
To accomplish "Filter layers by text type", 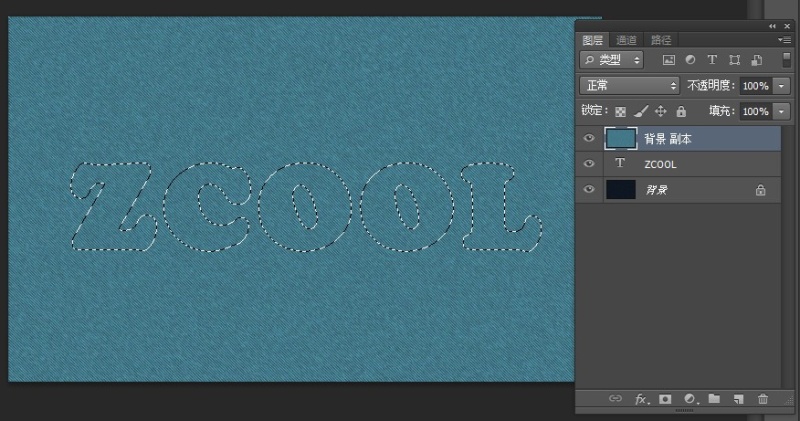I will [712, 61].
